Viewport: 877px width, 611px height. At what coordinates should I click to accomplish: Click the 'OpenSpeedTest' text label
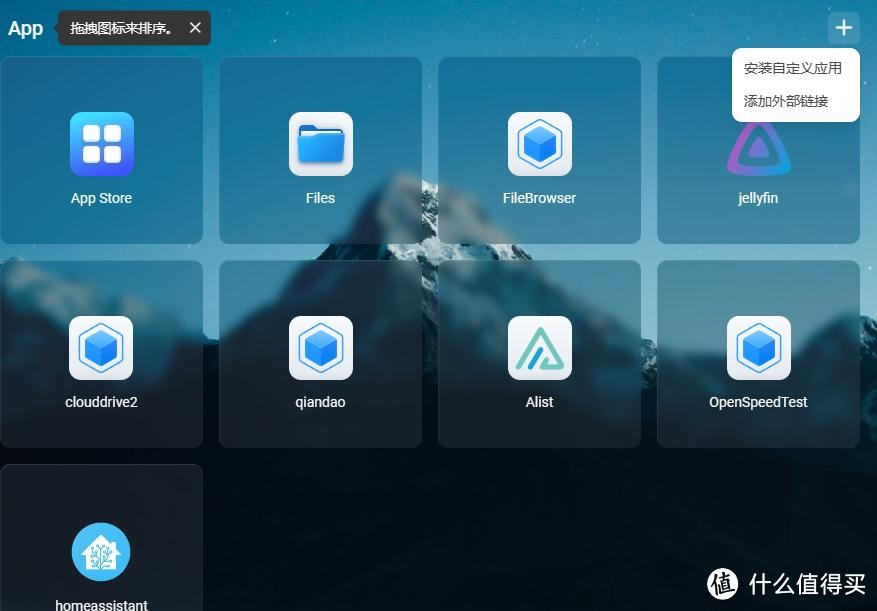758,402
